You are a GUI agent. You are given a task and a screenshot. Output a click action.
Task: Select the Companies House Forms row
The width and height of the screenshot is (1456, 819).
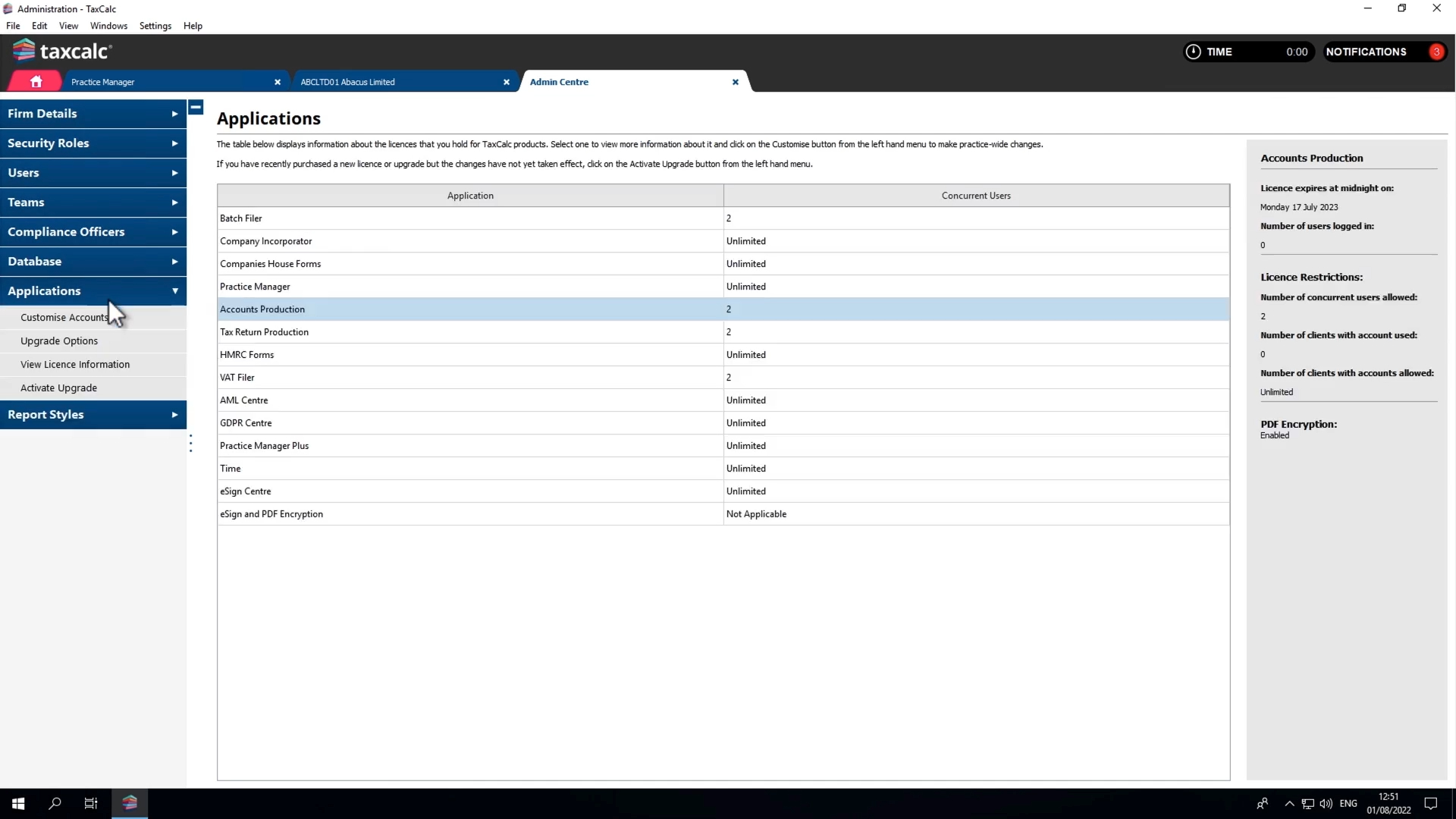(x=723, y=264)
